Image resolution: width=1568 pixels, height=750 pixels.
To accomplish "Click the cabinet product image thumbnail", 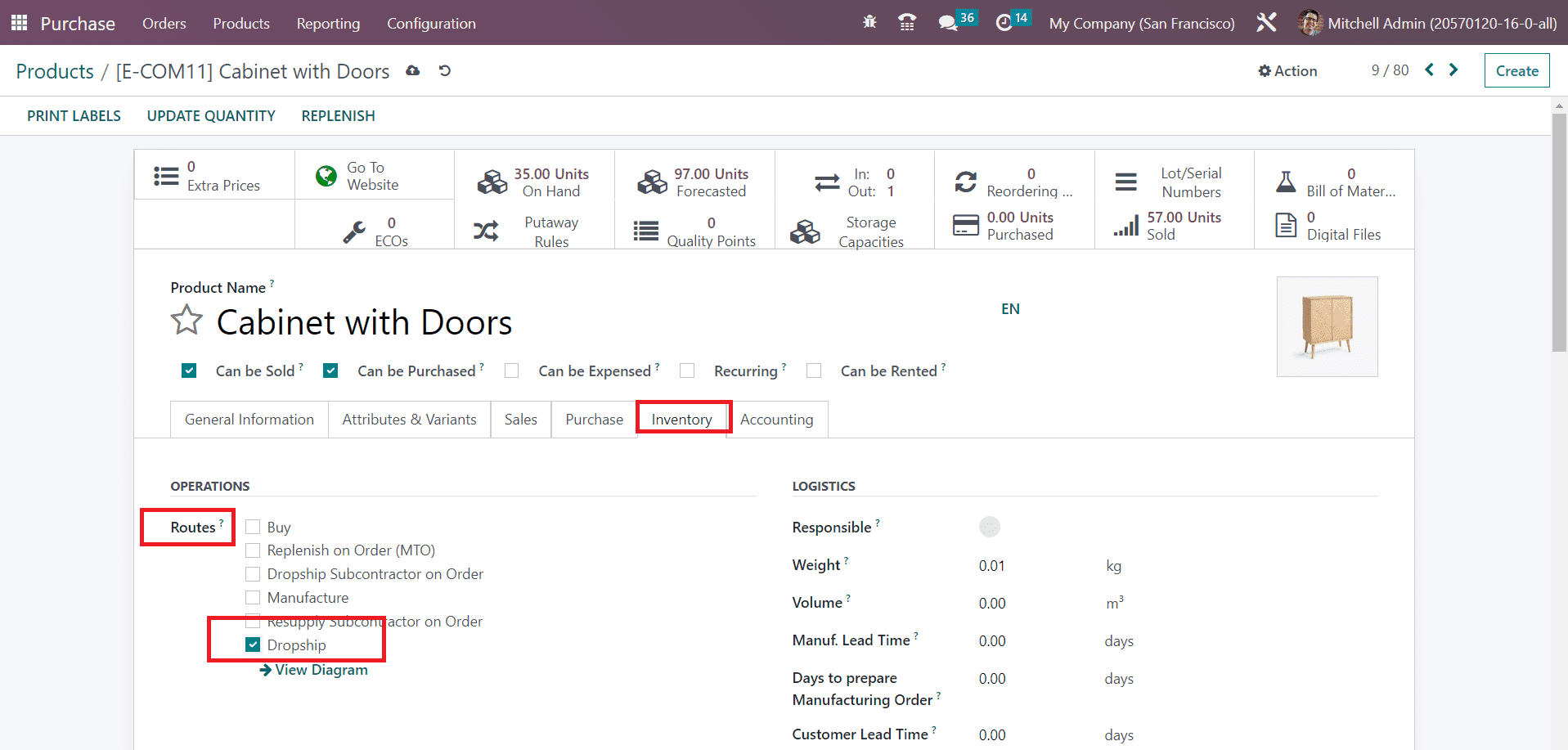I will point(1327,326).
